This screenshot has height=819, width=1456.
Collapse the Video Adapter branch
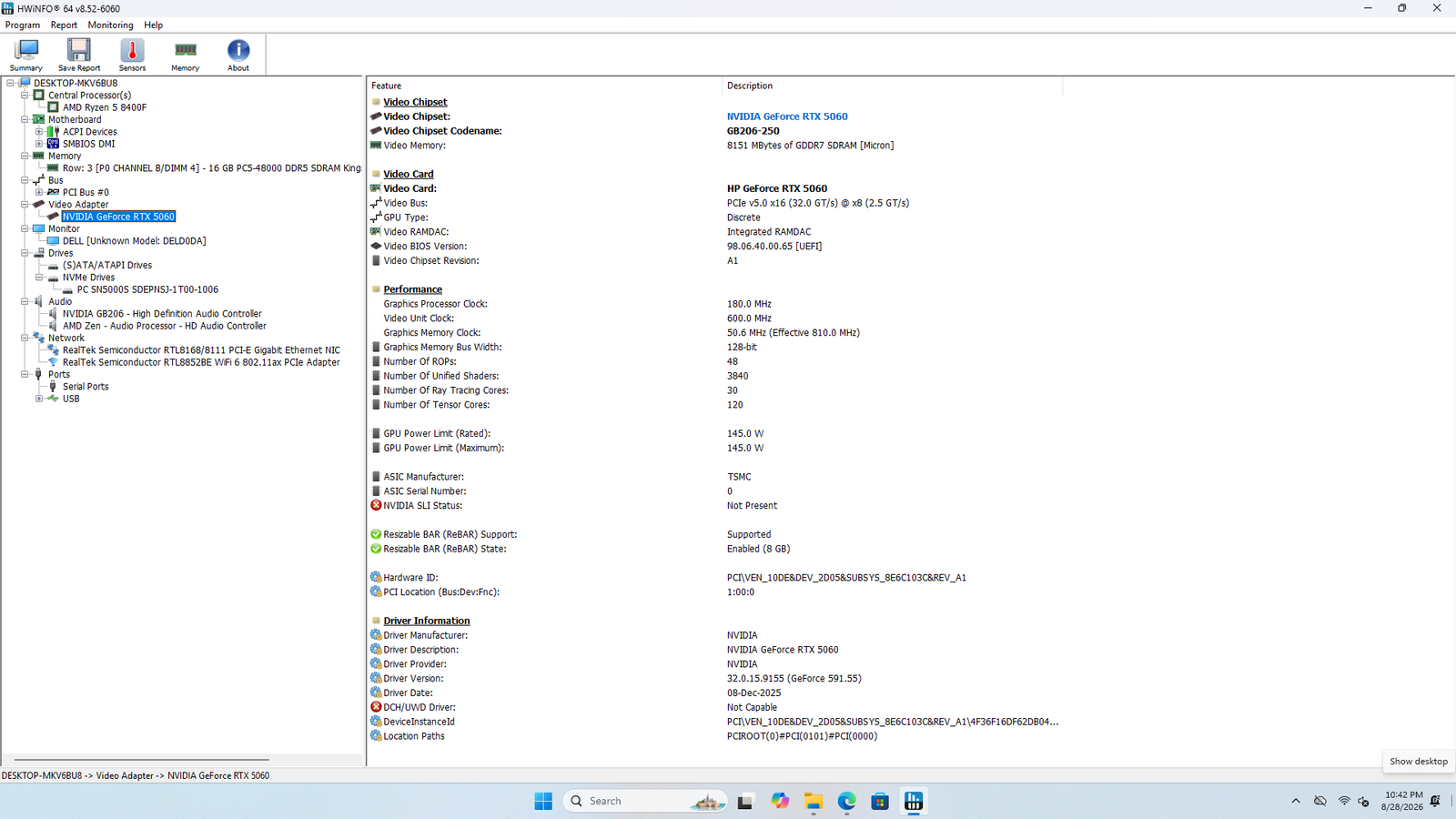[x=25, y=205]
